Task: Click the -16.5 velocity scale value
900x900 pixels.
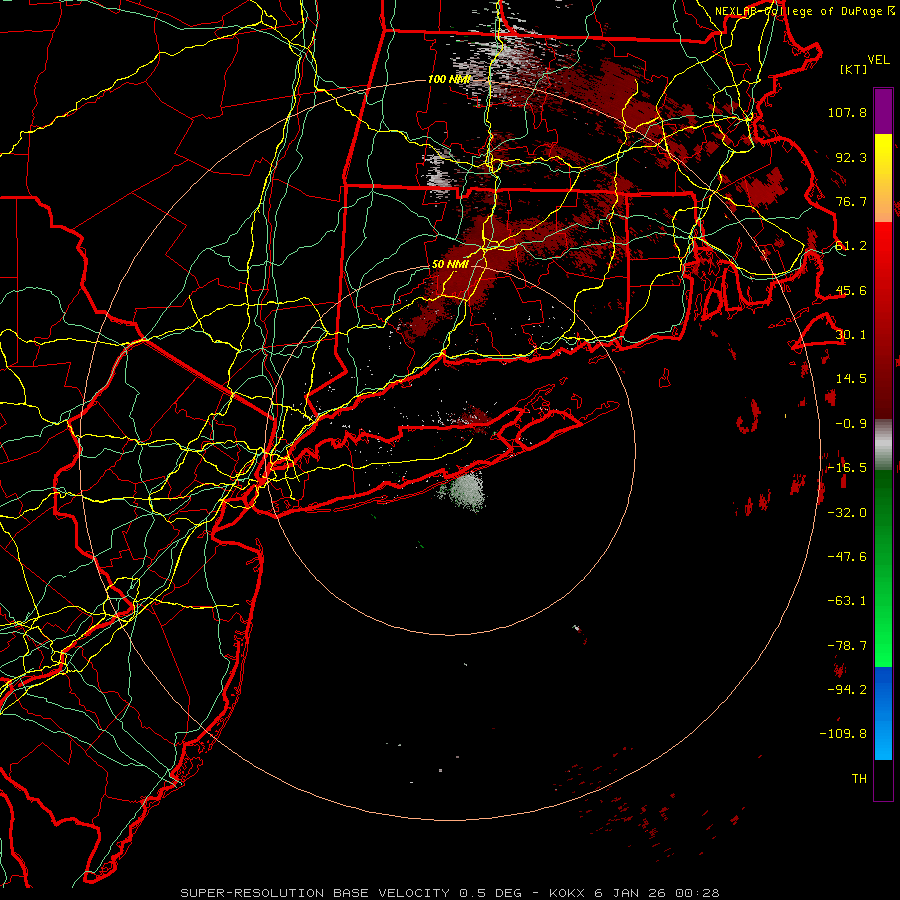Action: click(x=847, y=468)
